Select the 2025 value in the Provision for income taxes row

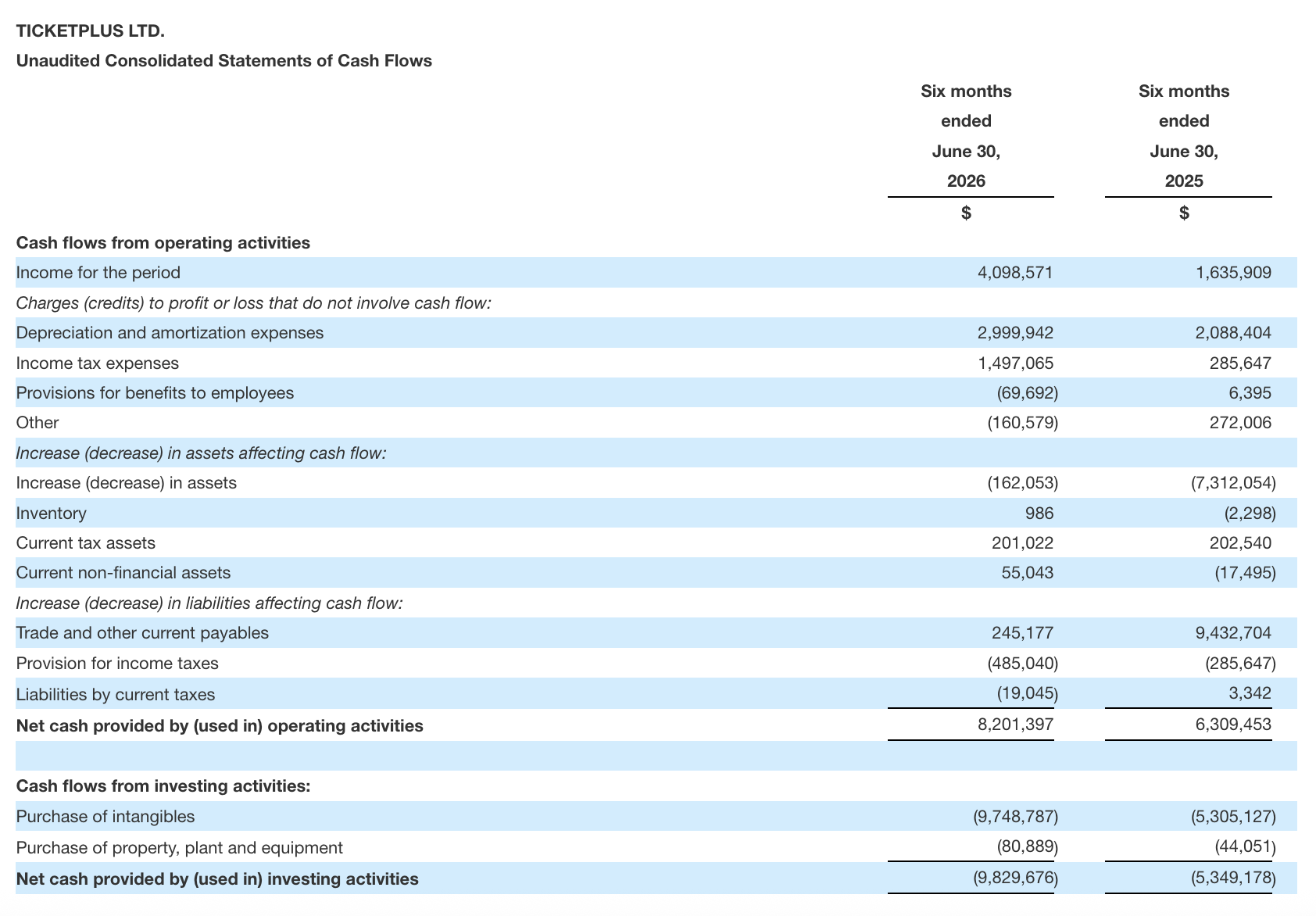click(x=1240, y=664)
